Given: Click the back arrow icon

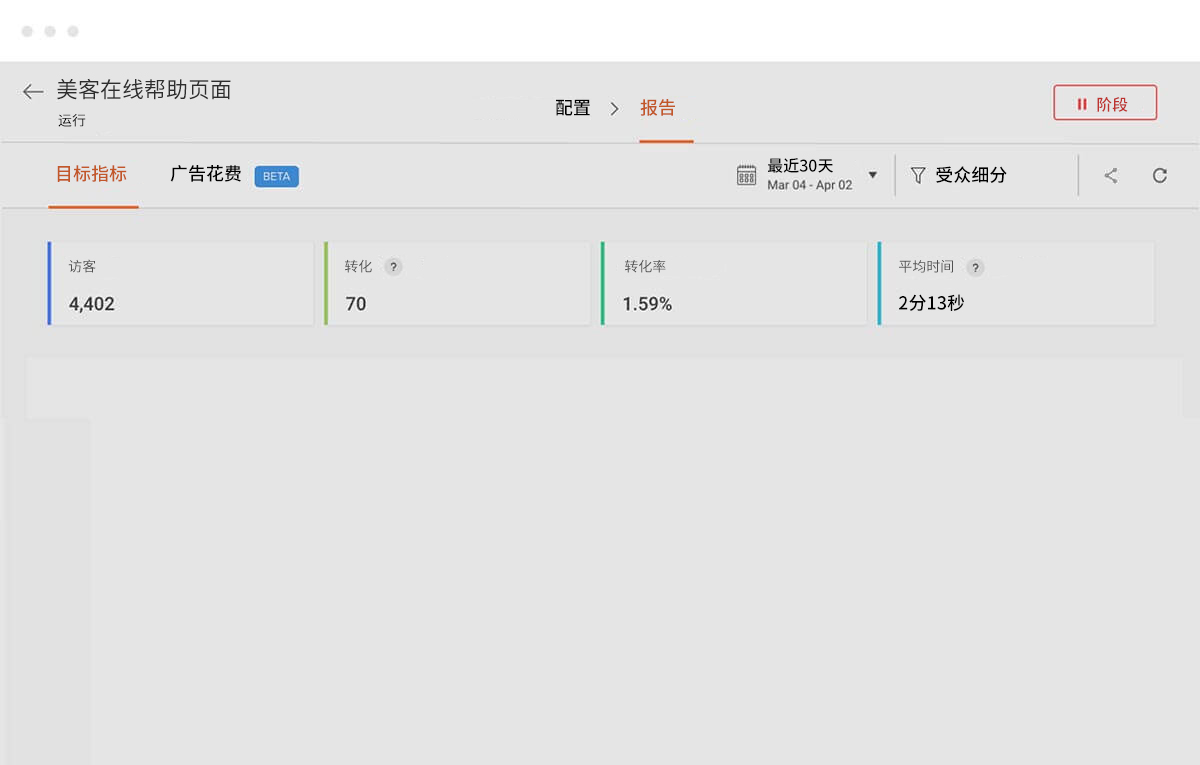Looking at the screenshot, I should point(33,92).
